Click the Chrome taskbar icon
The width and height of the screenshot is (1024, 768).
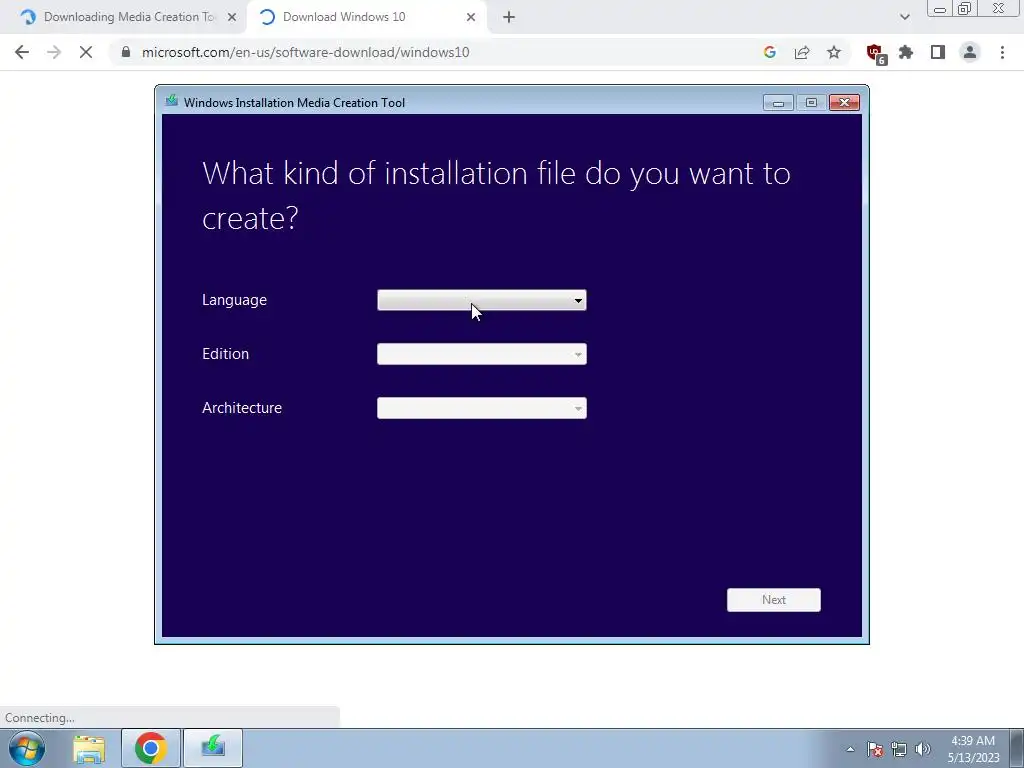[150, 748]
